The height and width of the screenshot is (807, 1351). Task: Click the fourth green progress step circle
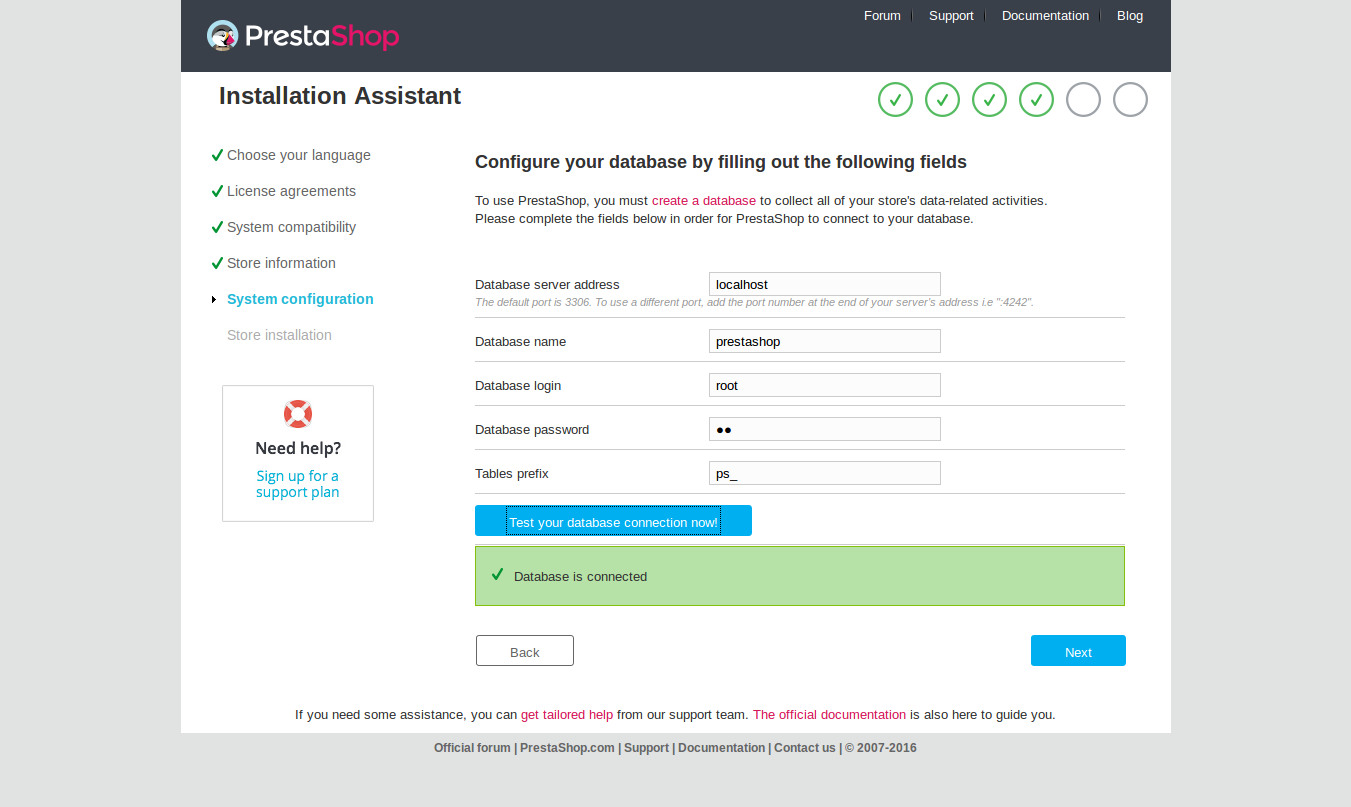click(1036, 100)
